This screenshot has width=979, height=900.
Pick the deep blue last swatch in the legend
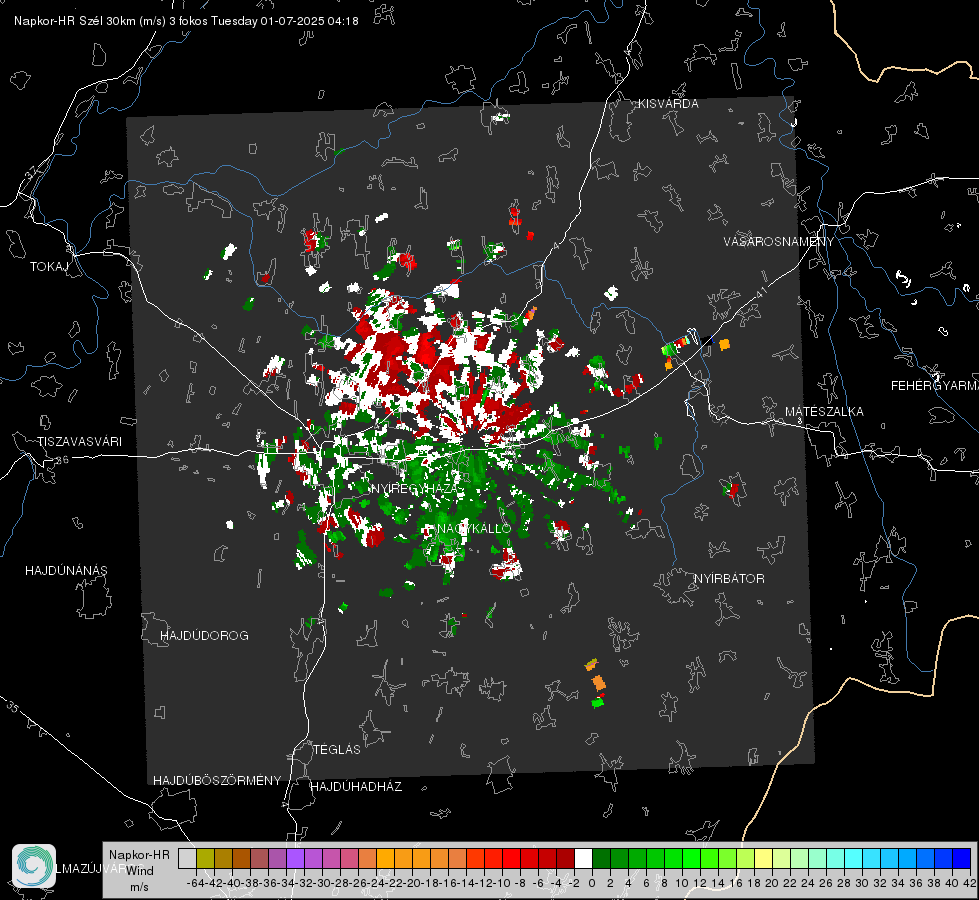(962, 859)
